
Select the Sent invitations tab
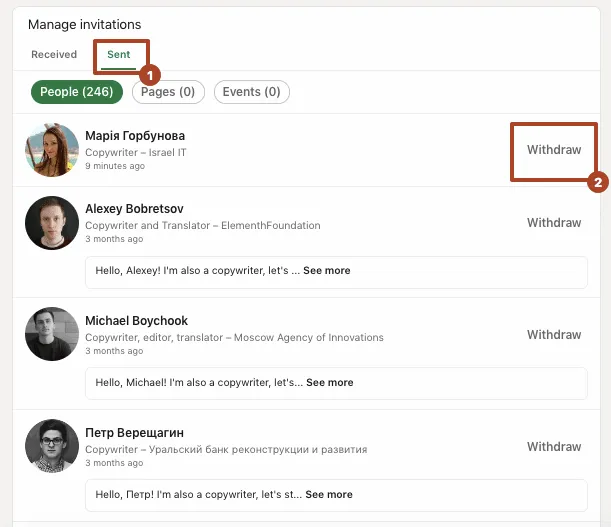coord(118,54)
